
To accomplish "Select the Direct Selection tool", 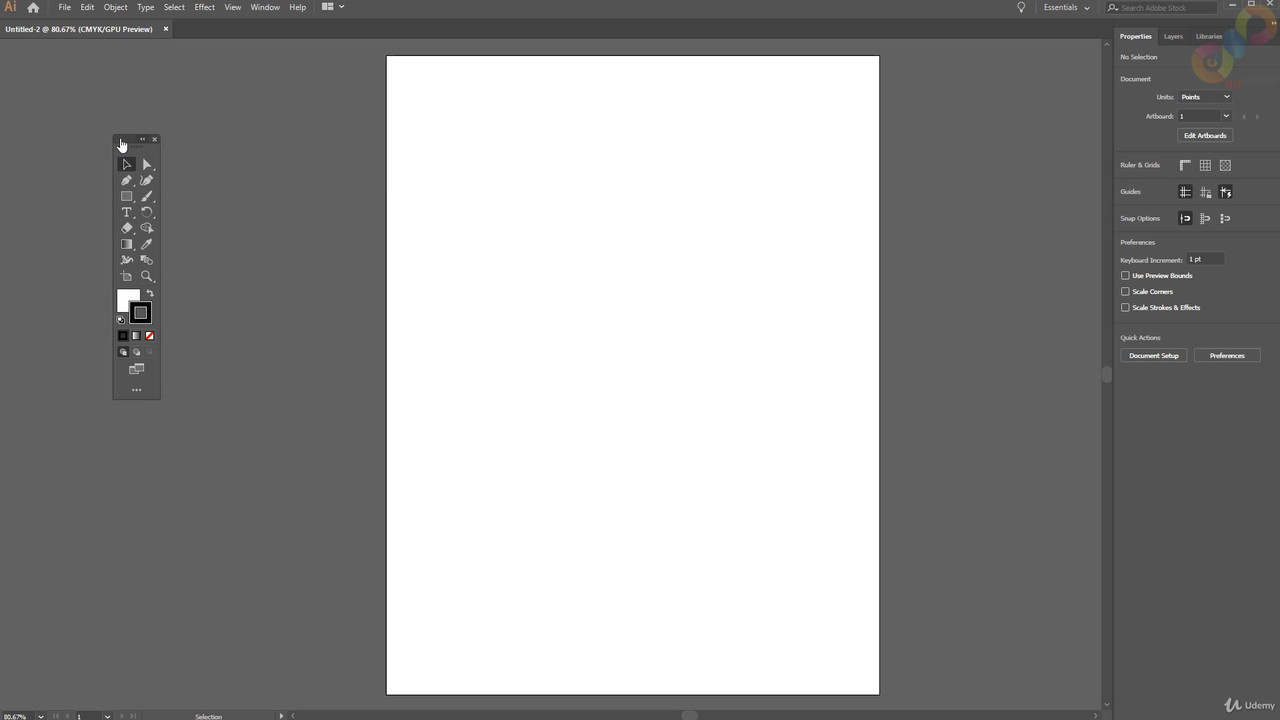I will coord(146,164).
